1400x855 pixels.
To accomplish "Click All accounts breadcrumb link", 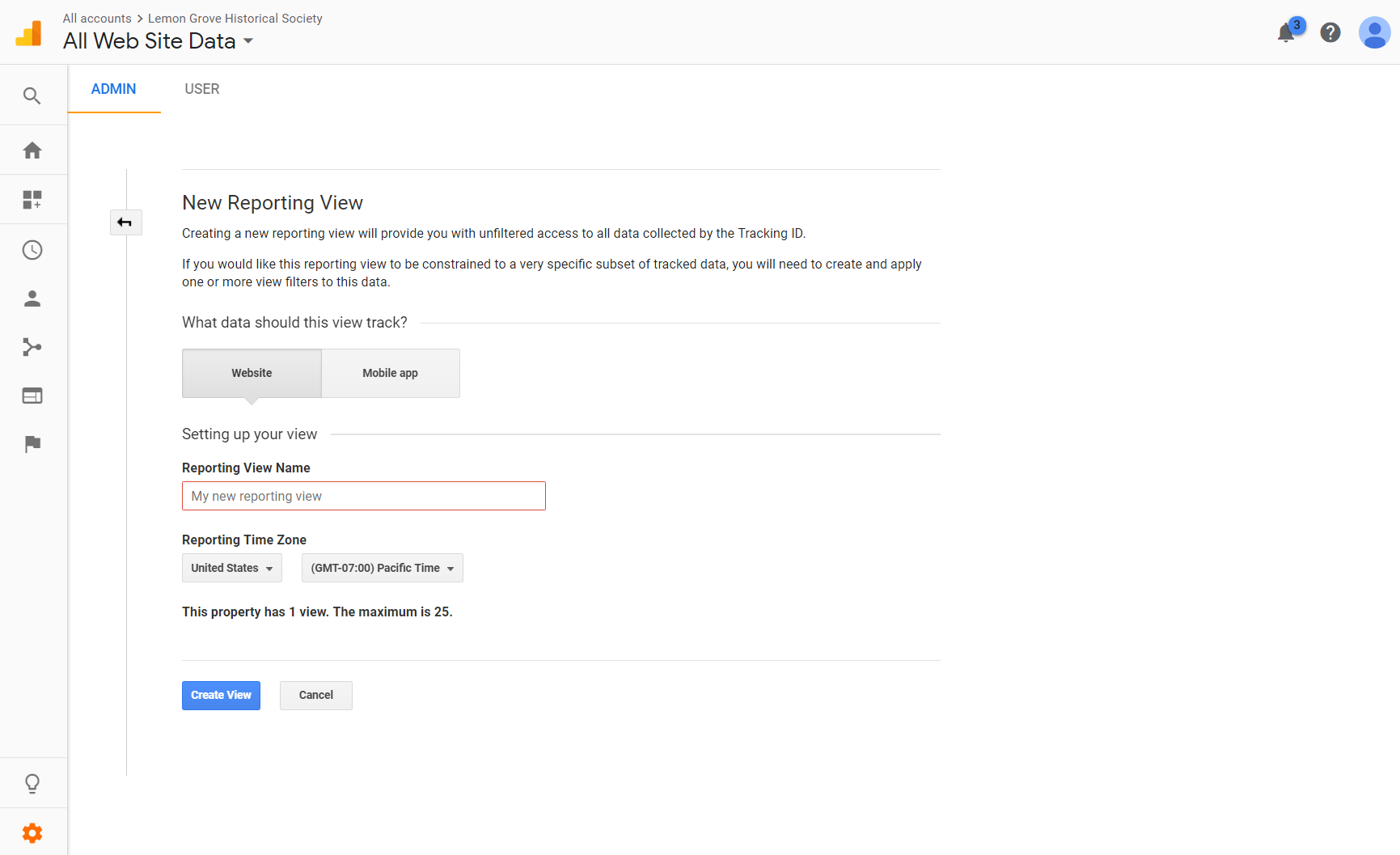I will [x=97, y=18].
